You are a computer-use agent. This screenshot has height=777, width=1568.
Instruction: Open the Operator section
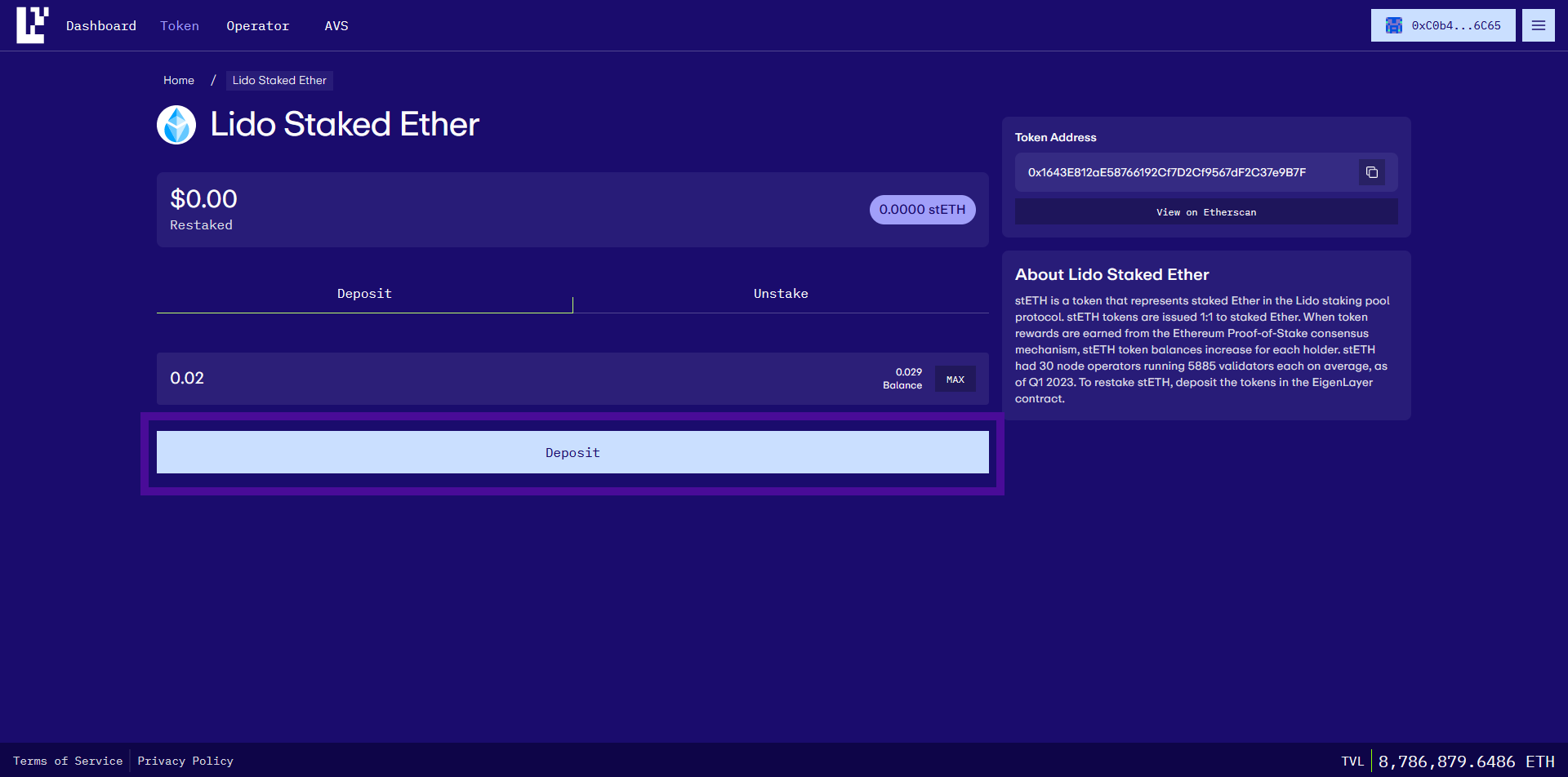(x=257, y=26)
